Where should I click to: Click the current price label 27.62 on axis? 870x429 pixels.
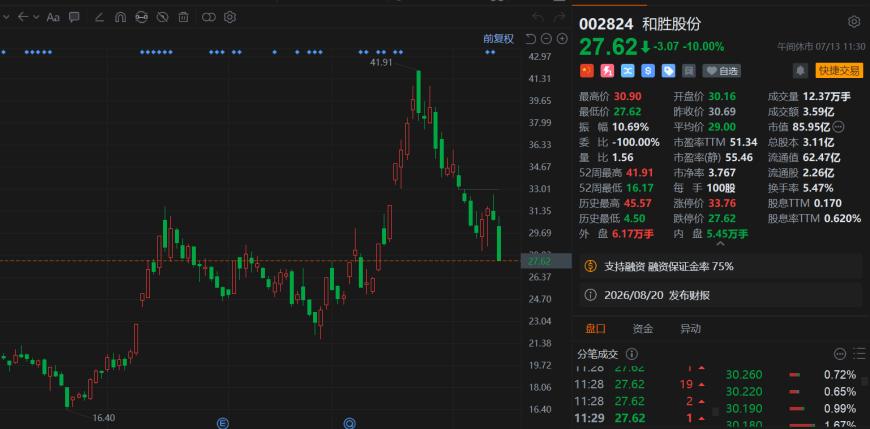point(545,261)
